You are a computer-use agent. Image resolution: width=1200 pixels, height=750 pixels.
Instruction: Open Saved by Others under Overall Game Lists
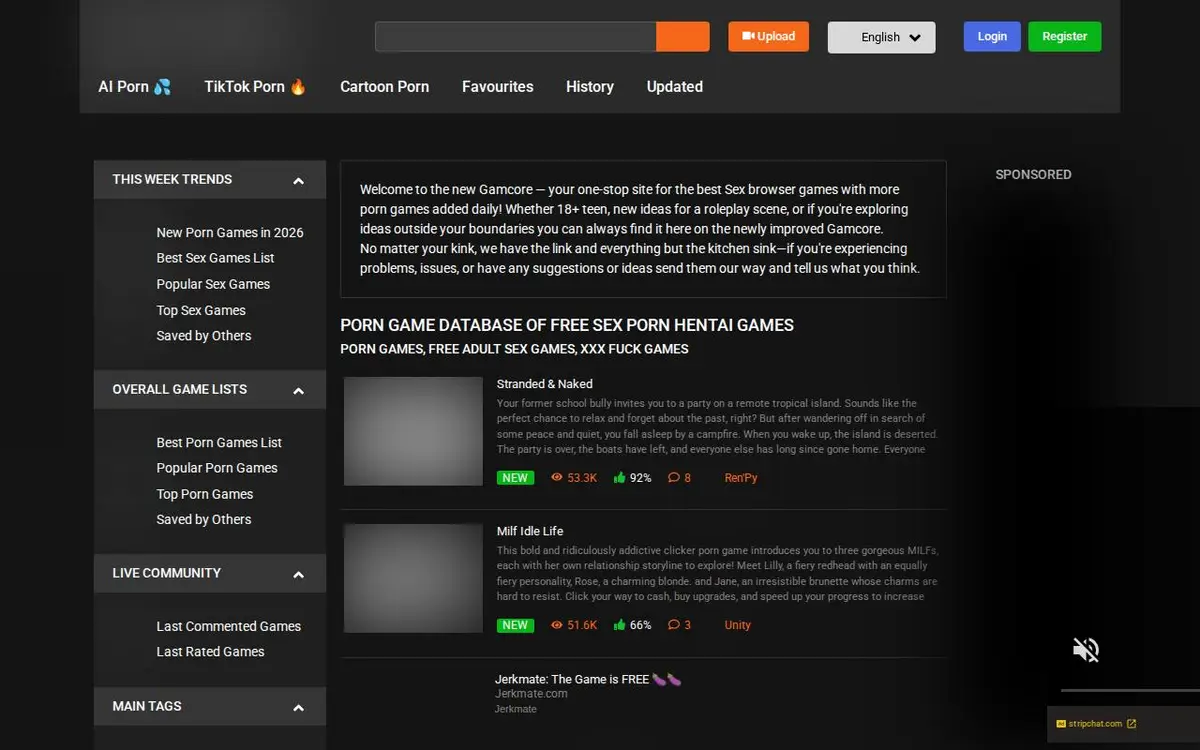click(204, 520)
